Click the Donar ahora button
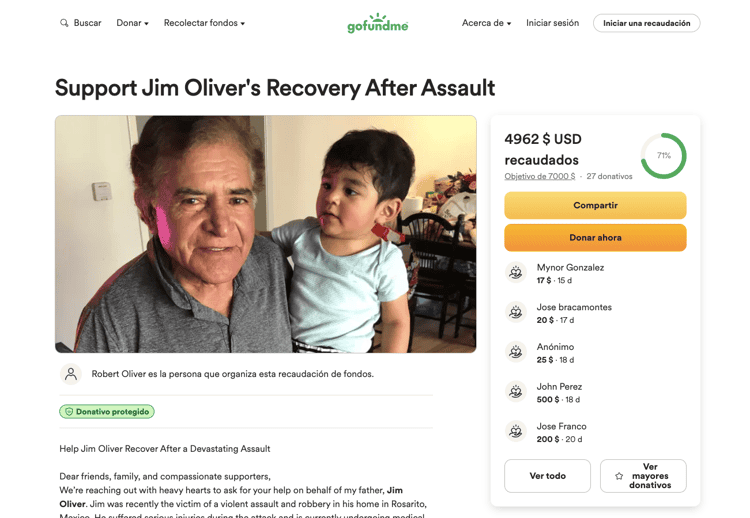 pos(595,238)
